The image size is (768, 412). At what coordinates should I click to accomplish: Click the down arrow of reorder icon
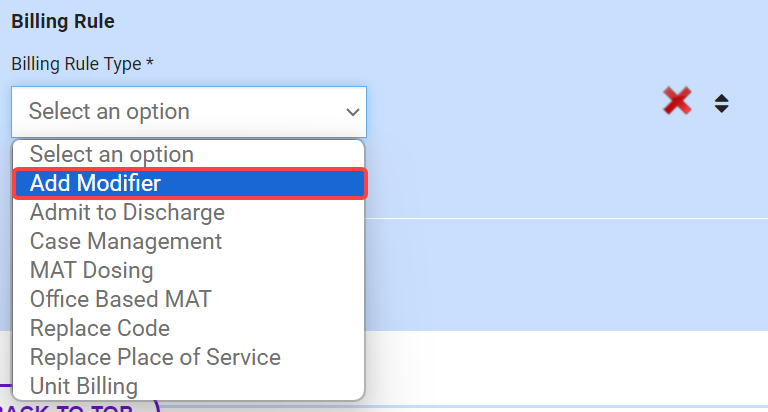coord(721,108)
